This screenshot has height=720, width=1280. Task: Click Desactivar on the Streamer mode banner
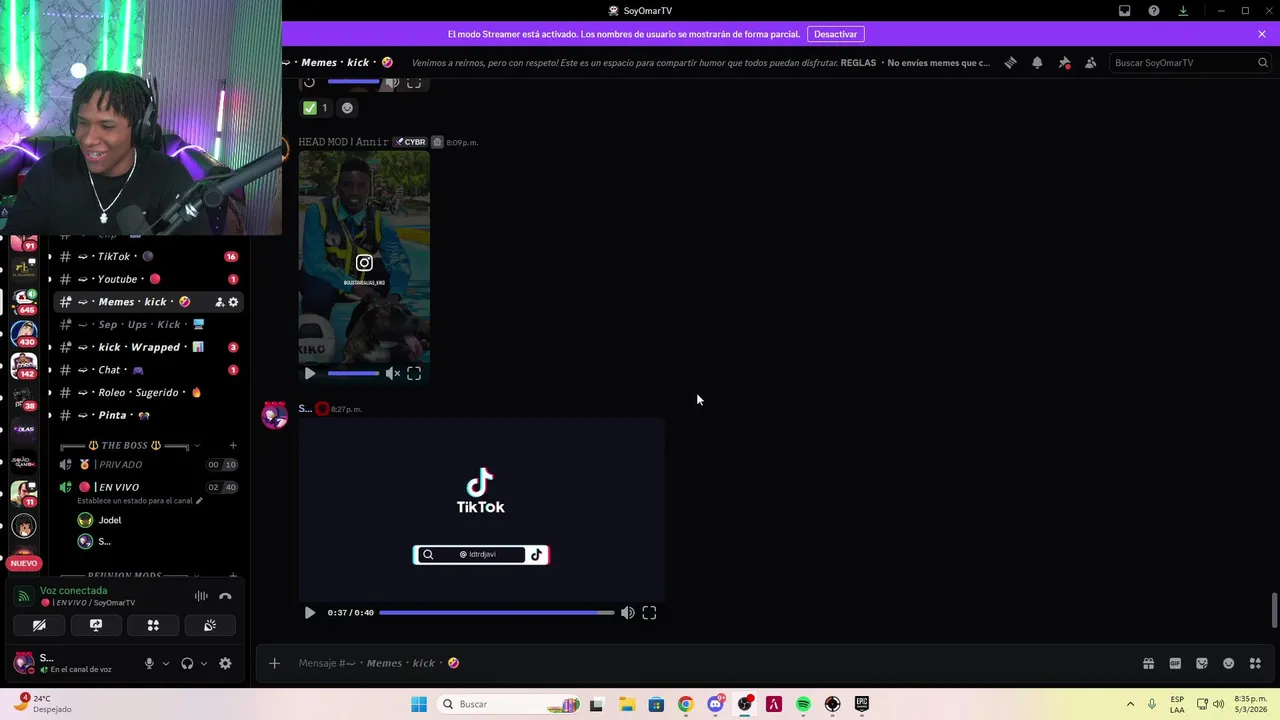coord(835,34)
